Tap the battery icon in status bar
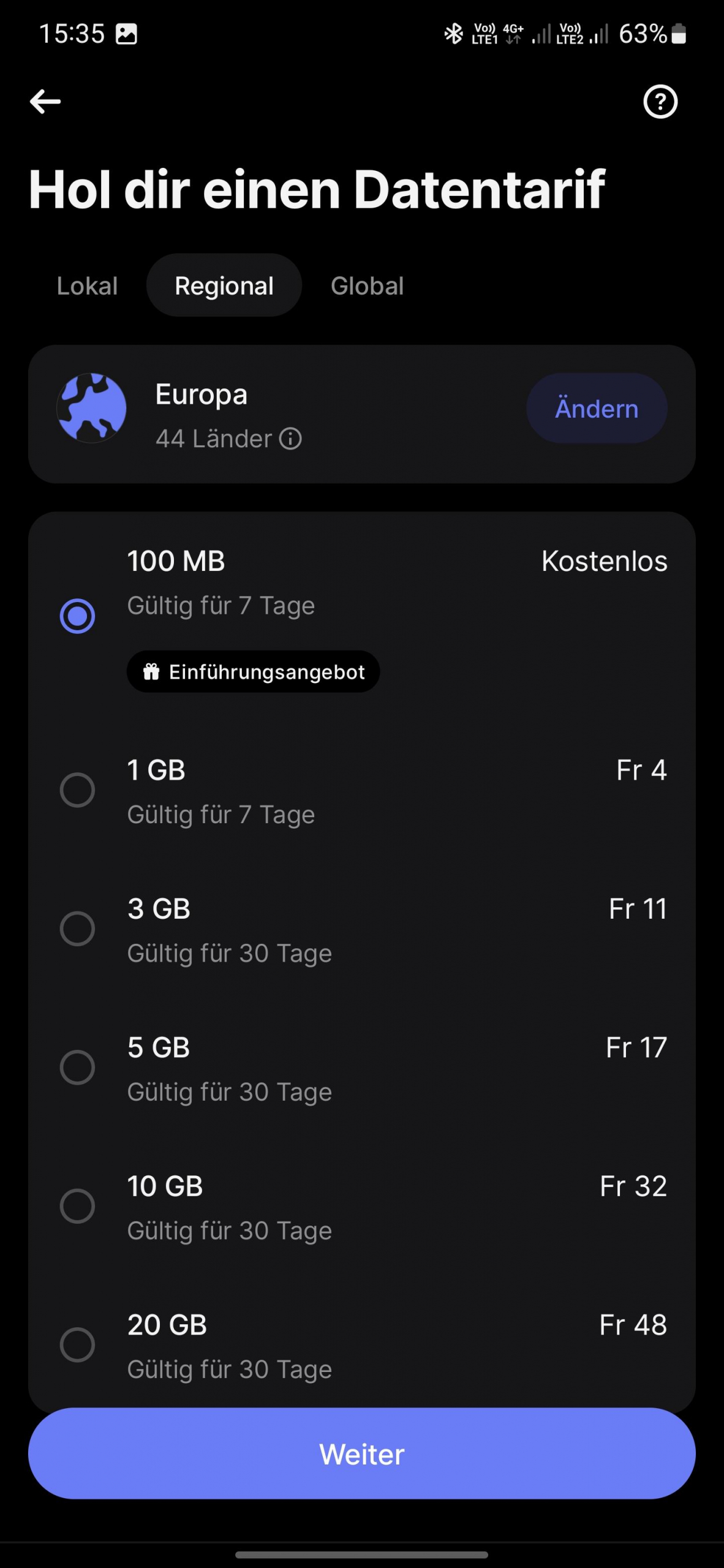The height and width of the screenshot is (1568, 724). (x=678, y=34)
